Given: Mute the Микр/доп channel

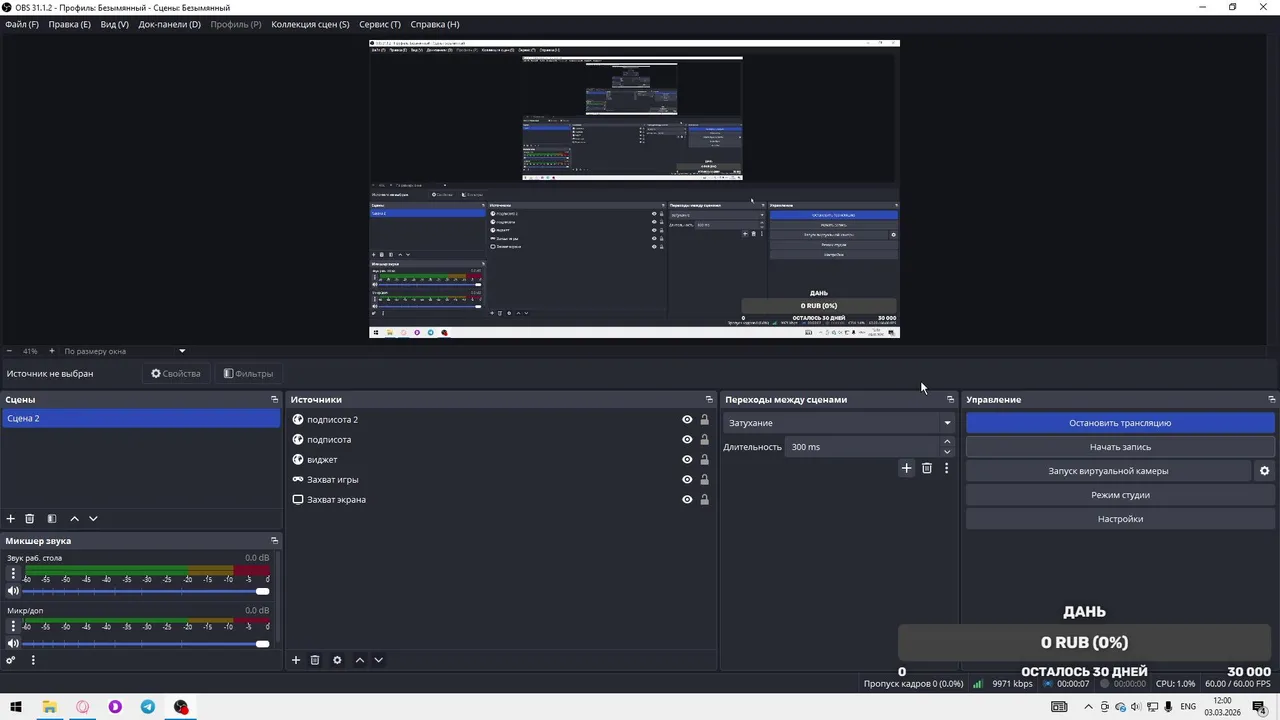Looking at the screenshot, I should 13,644.
